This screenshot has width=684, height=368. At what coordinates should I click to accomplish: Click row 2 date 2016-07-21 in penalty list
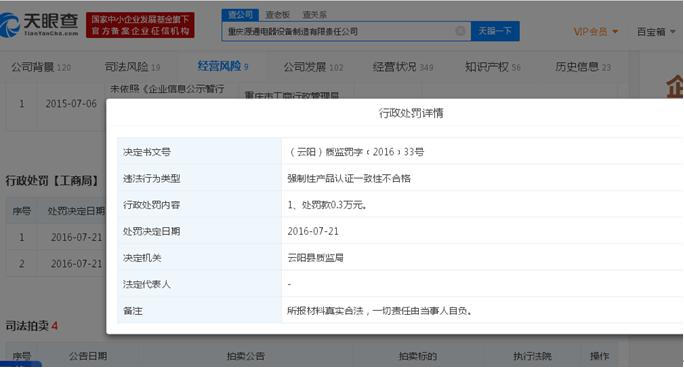(x=76, y=264)
